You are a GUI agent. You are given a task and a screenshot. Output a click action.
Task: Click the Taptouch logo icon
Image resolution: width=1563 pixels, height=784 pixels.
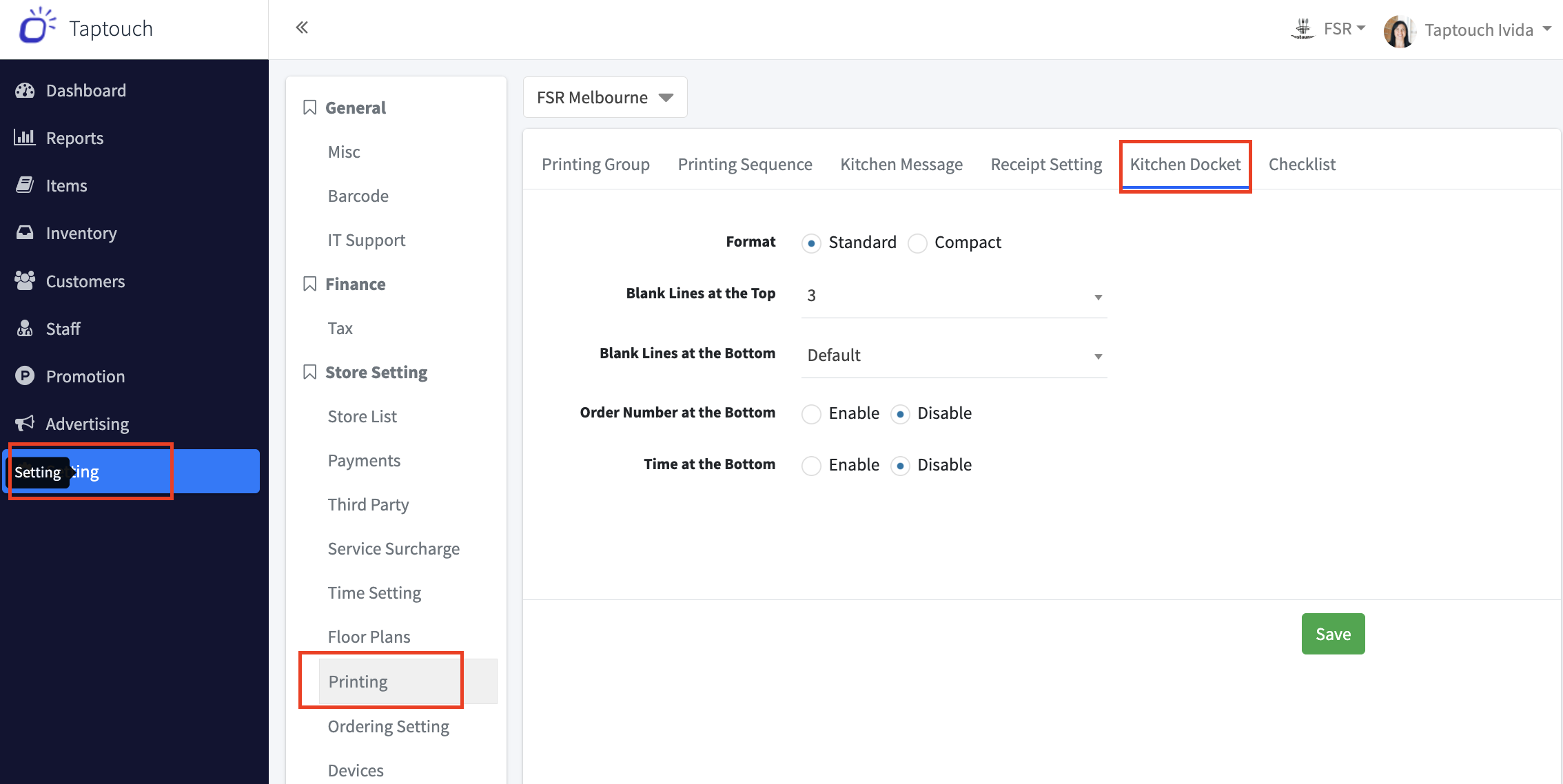tap(37, 26)
